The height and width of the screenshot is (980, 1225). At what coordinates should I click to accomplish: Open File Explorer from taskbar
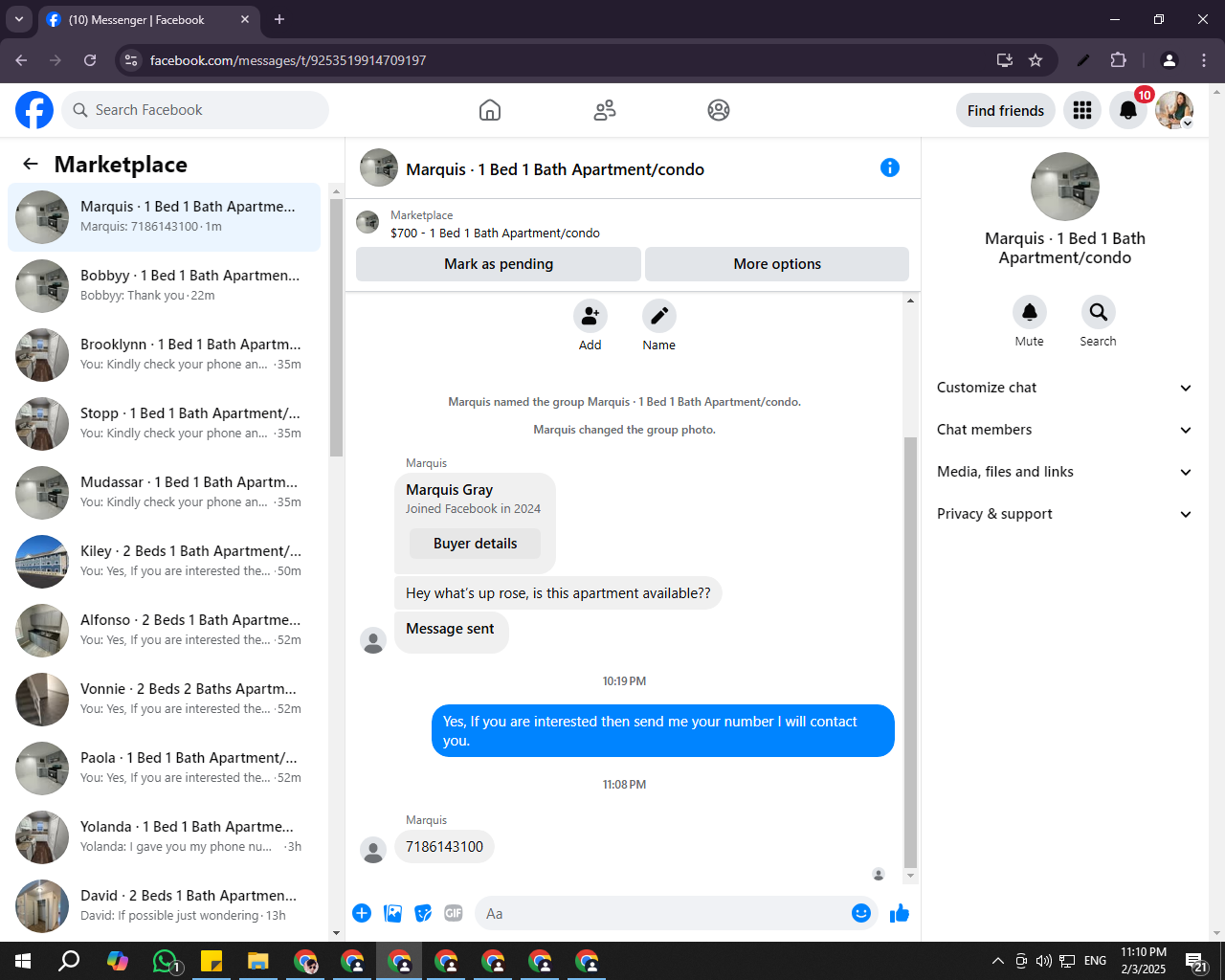[257, 961]
